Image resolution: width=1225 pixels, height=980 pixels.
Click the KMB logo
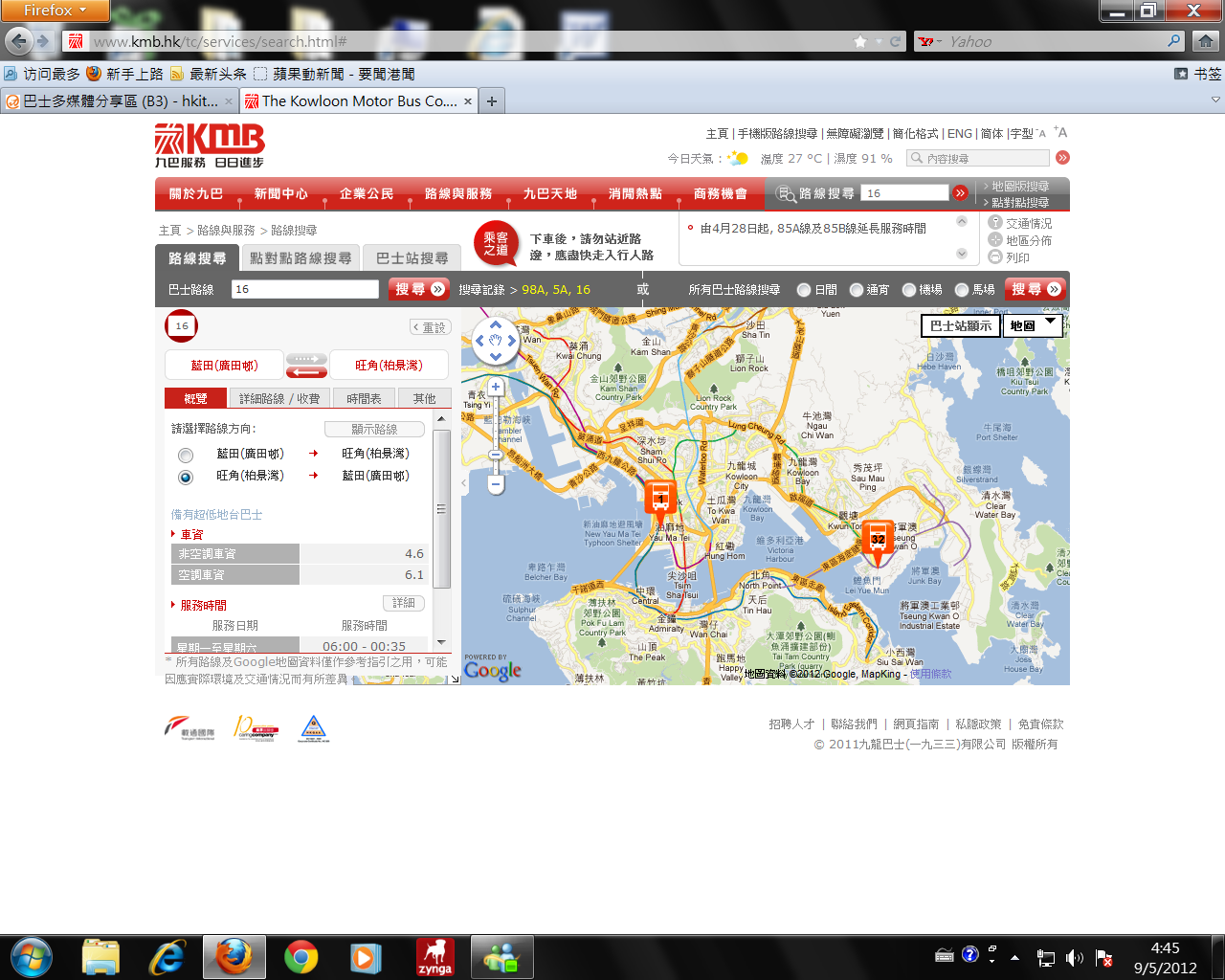coord(210,145)
